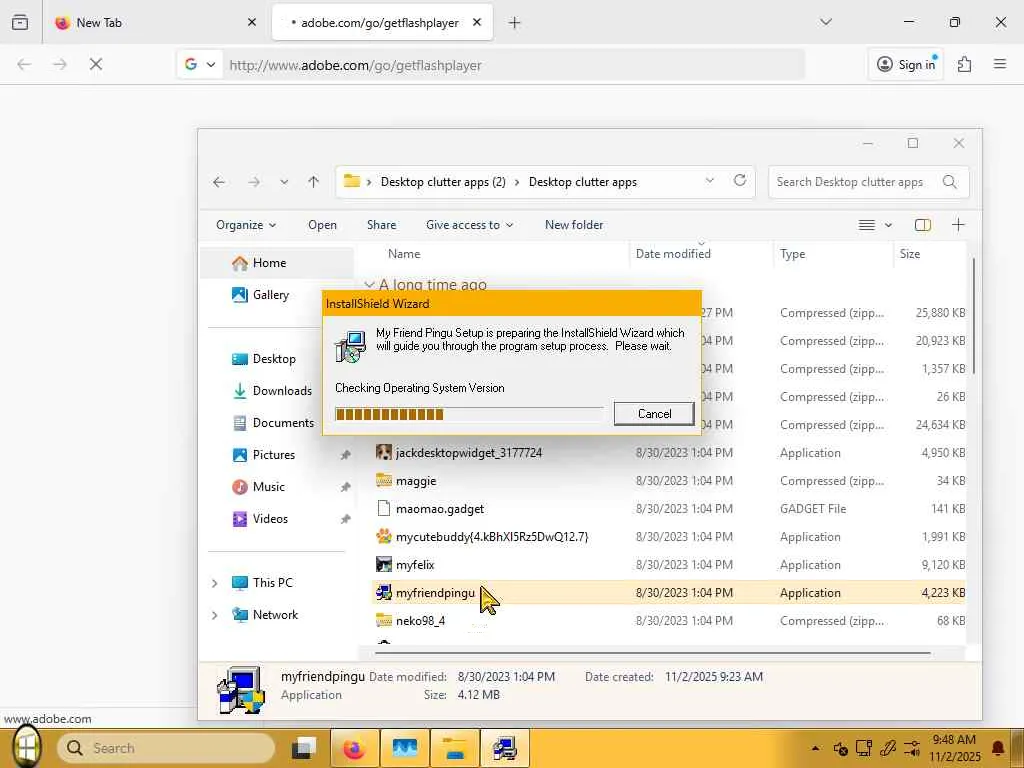Click Open in the Explorer toolbar
This screenshot has width=1024, height=768.
[x=322, y=225]
